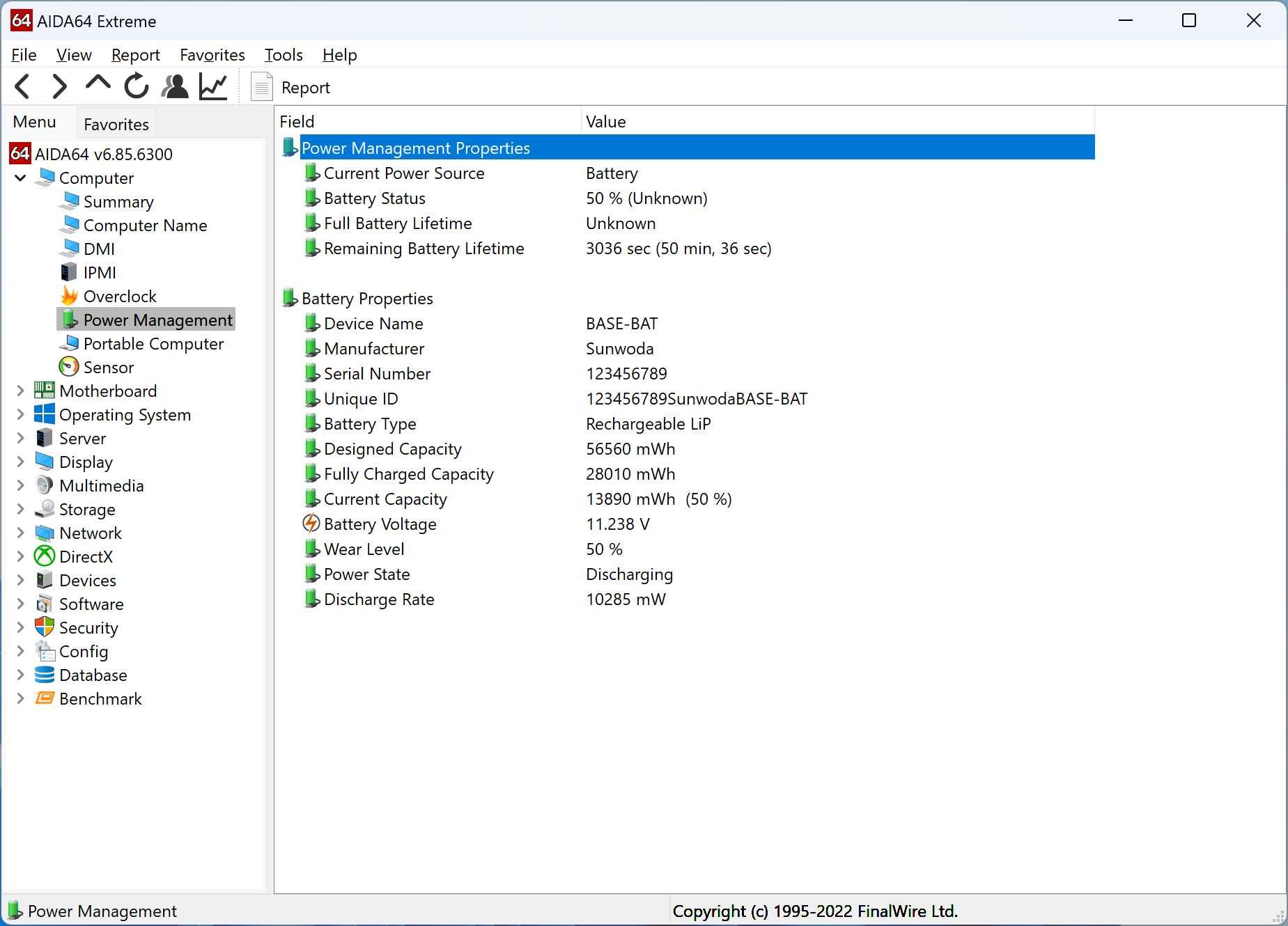Viewport: 1288px width, 926px height.
Task: Go back with the left arrow toolbar icon
Action: 22,86
